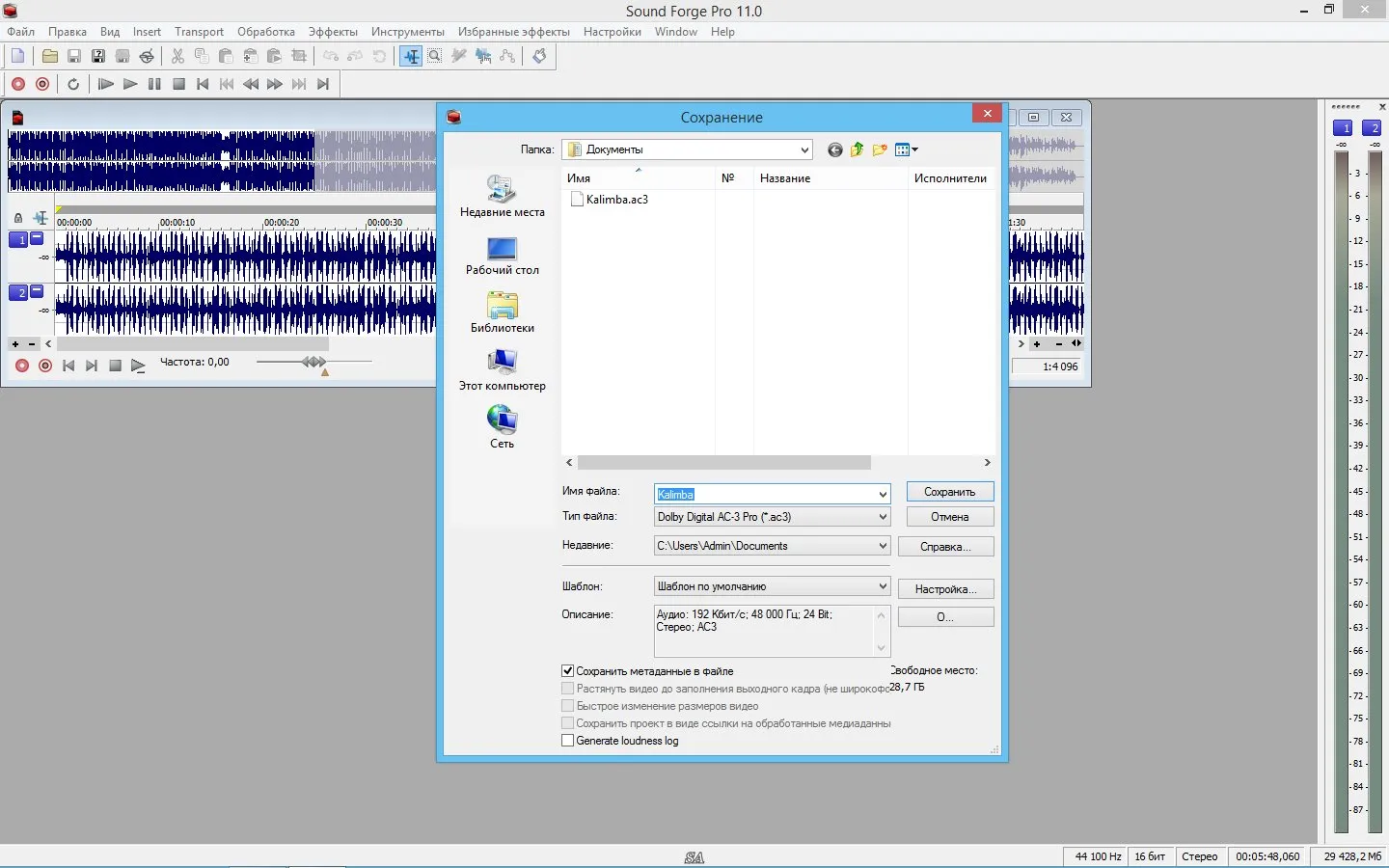Create new folder in save dialog
1389x868 pixels.
(x=880, y=149)
